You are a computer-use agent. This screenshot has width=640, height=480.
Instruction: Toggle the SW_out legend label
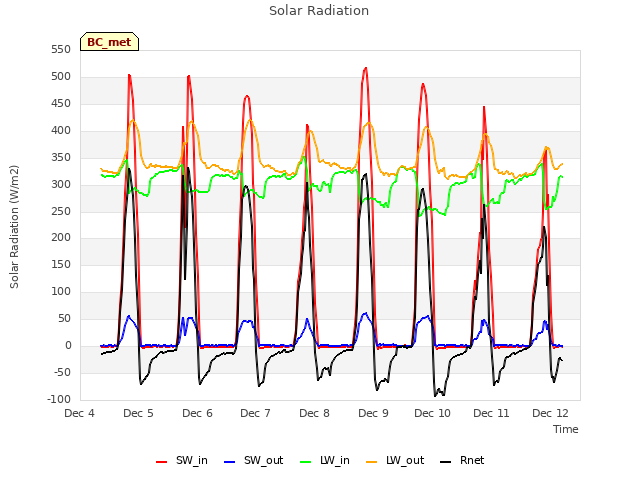tap(263, 460)
